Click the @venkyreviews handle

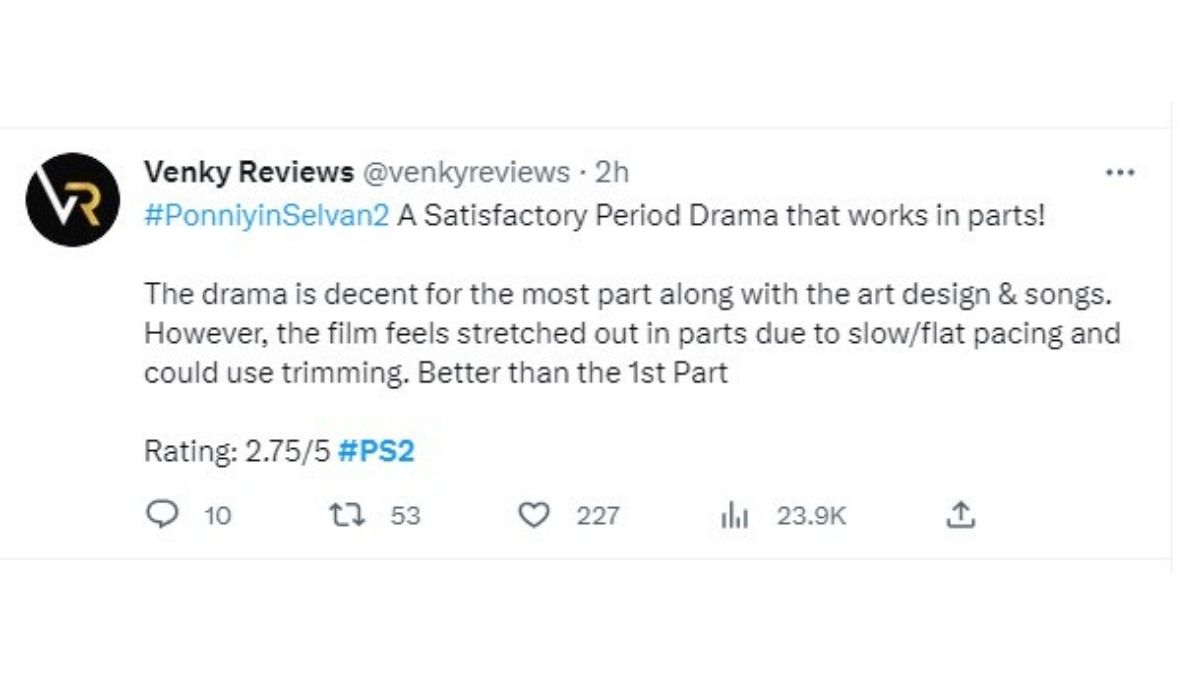pos(465,172)
